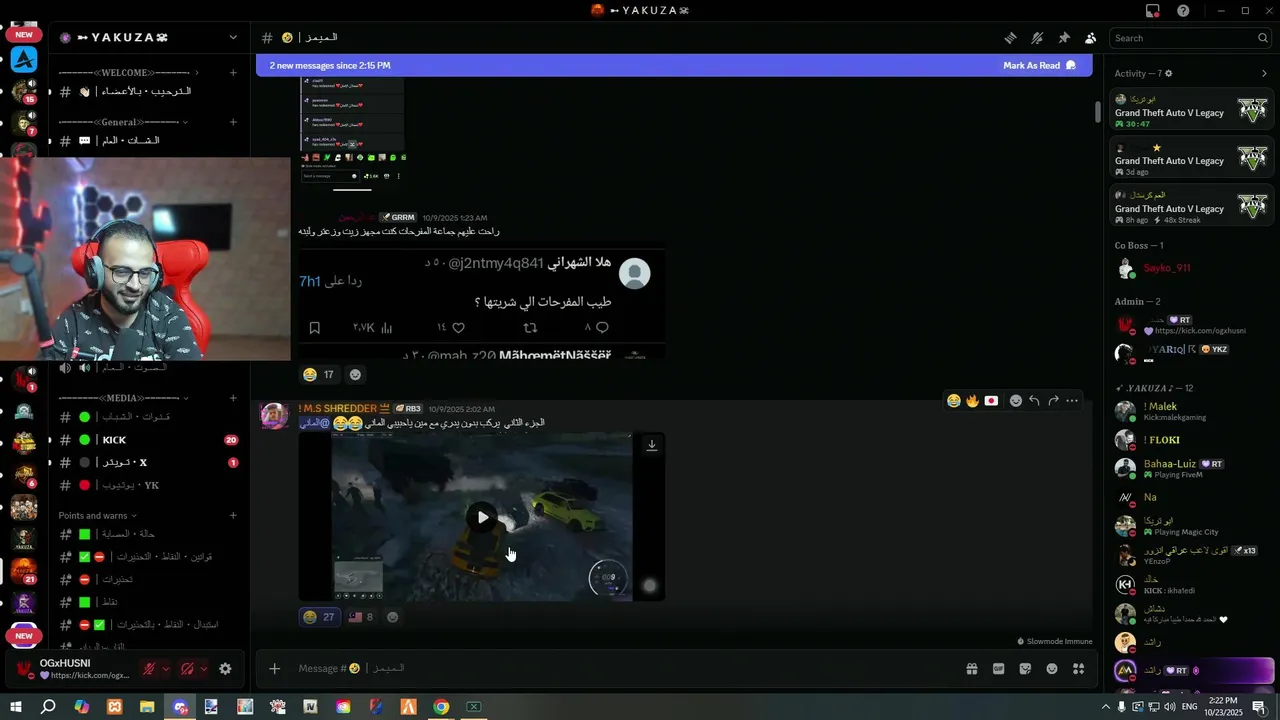Image resolution: width=1280 pixels, height=720 pixels.
Task: Open the Threads icon in channel header
Action: tap(1011, 38)
